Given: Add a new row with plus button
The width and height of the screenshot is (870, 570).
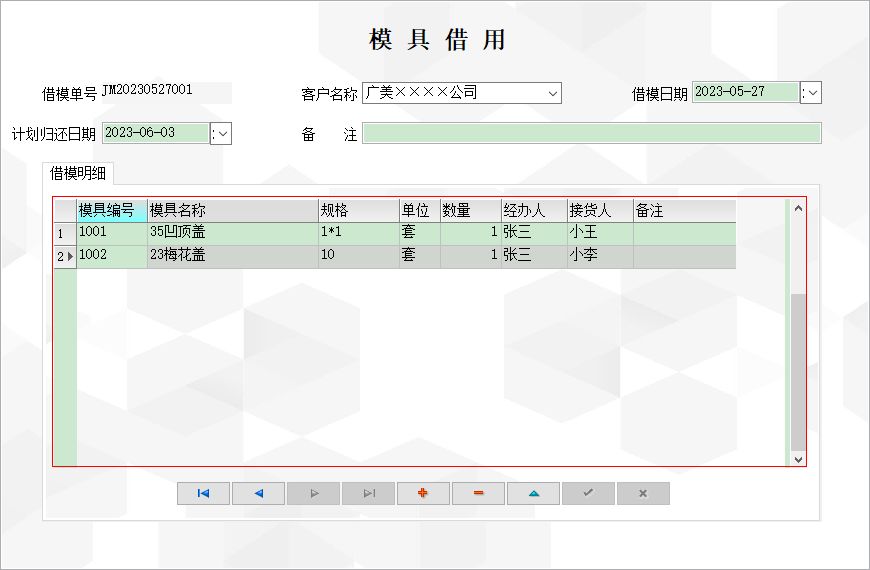Looking at the screenshot, I should pyautogui.click(x=423, y=493).
